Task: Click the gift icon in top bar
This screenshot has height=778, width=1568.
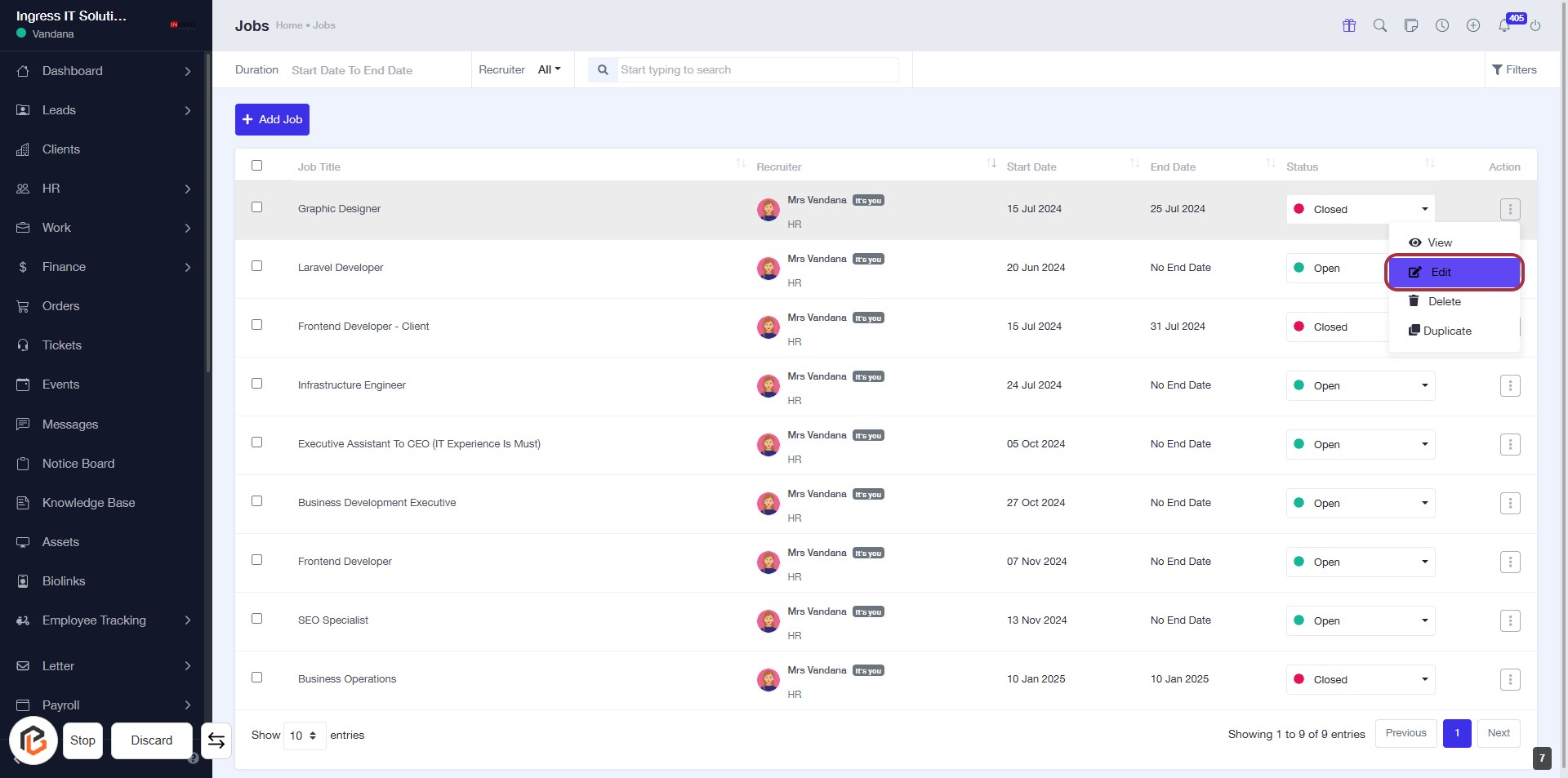Action: tap(1348, 25)
